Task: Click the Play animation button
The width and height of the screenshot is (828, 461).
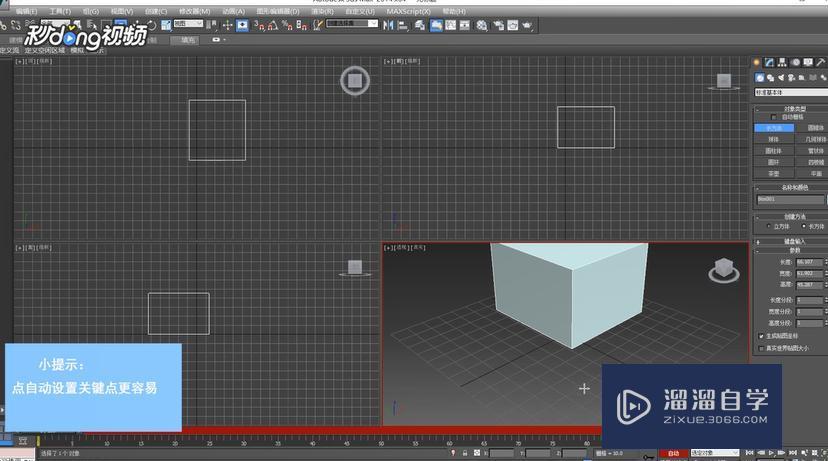Action: tap(771, 453)
